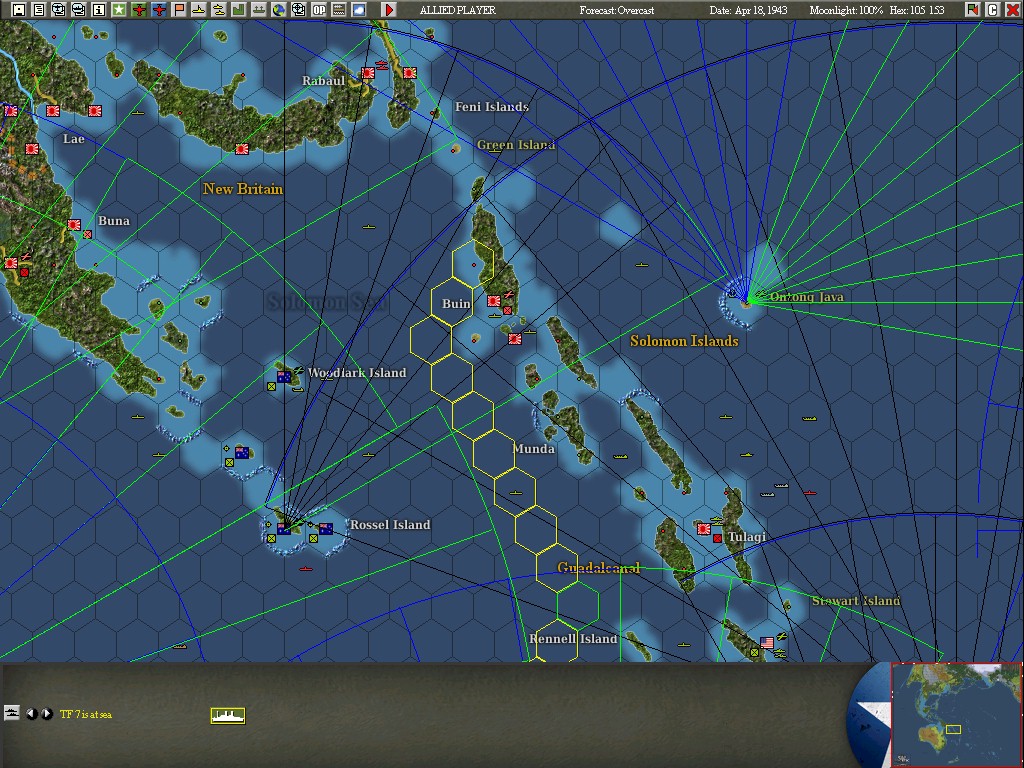The width and height of the screenshot is (1024, 768).
Task: Click the Green Island label
Action: point(516,145)
